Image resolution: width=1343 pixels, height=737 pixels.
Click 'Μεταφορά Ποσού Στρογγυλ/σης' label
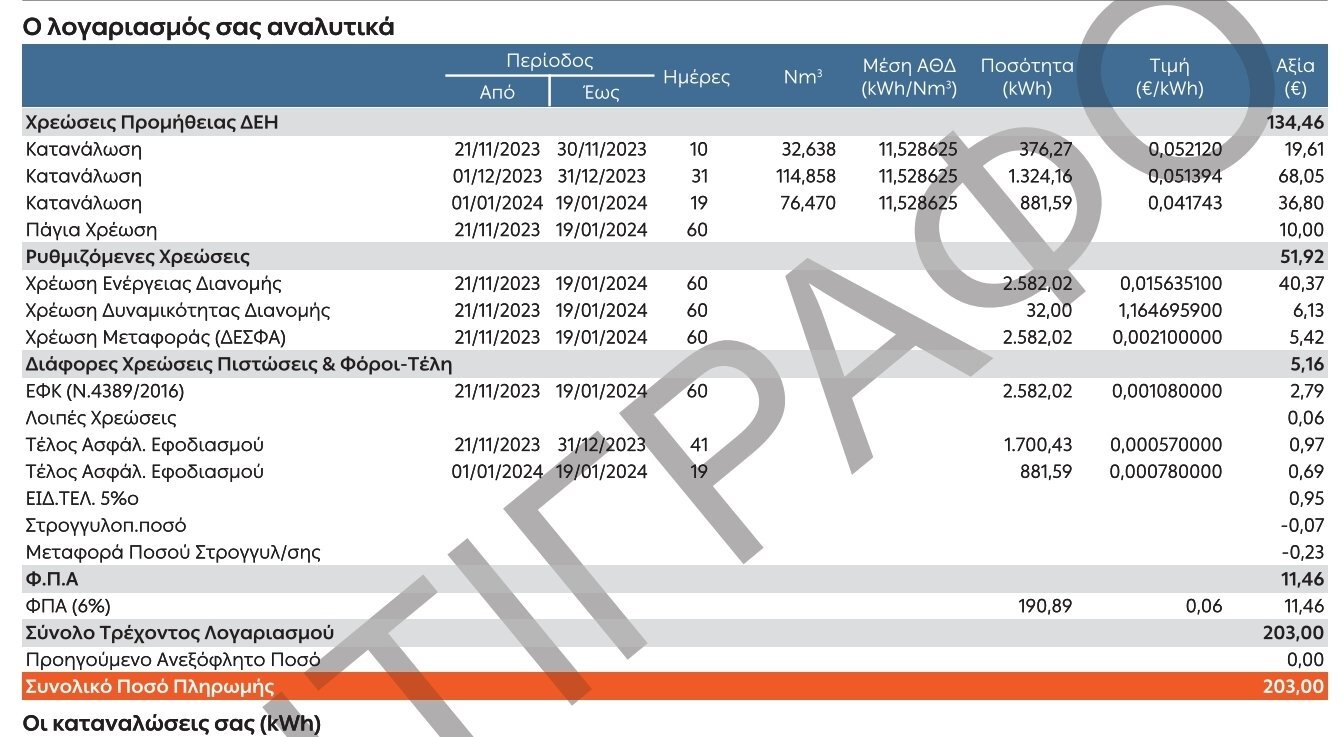pos(173,553)
